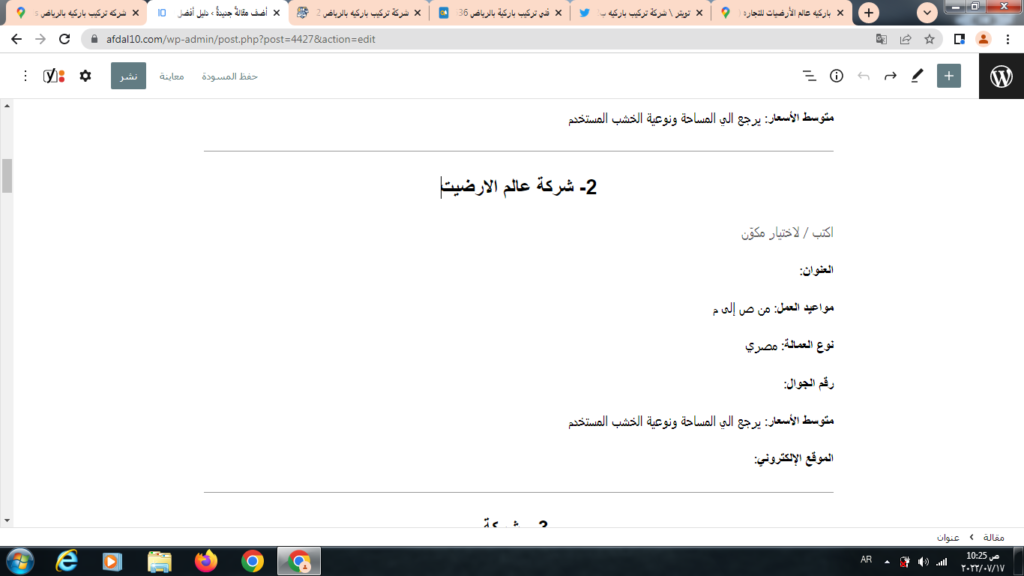Open a new browser tab
This screenshot has height=576, width=1024.
coord(869,13)
